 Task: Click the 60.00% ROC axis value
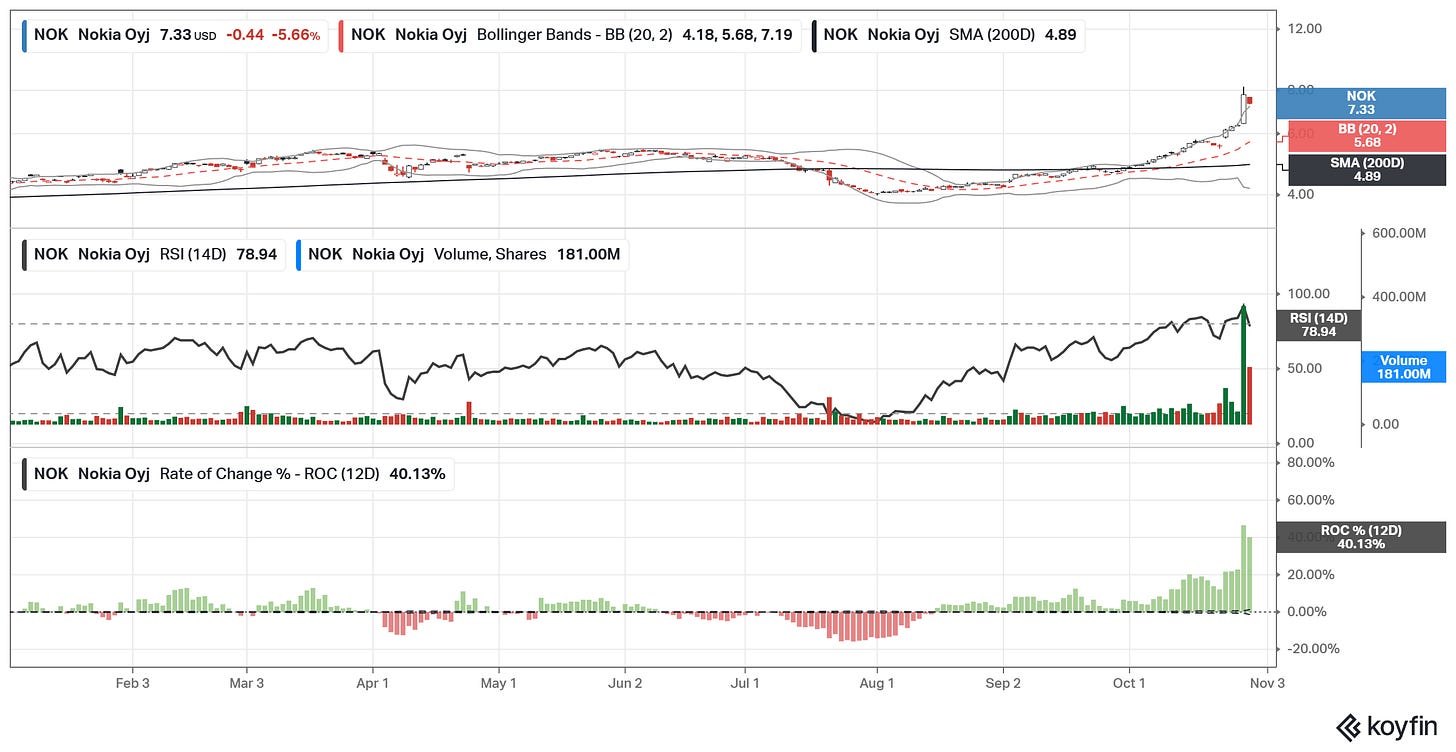pos(1310,500)
